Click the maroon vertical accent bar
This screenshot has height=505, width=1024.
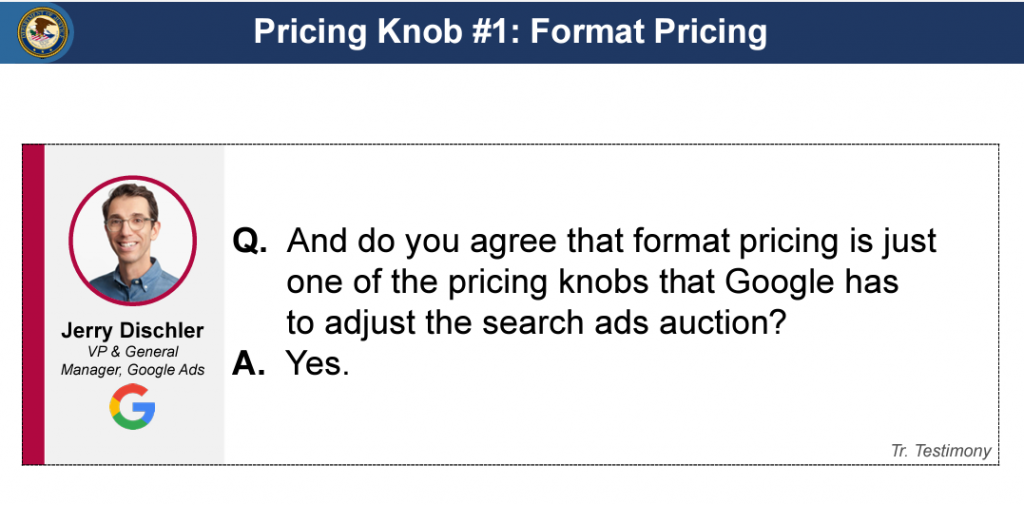33,304
